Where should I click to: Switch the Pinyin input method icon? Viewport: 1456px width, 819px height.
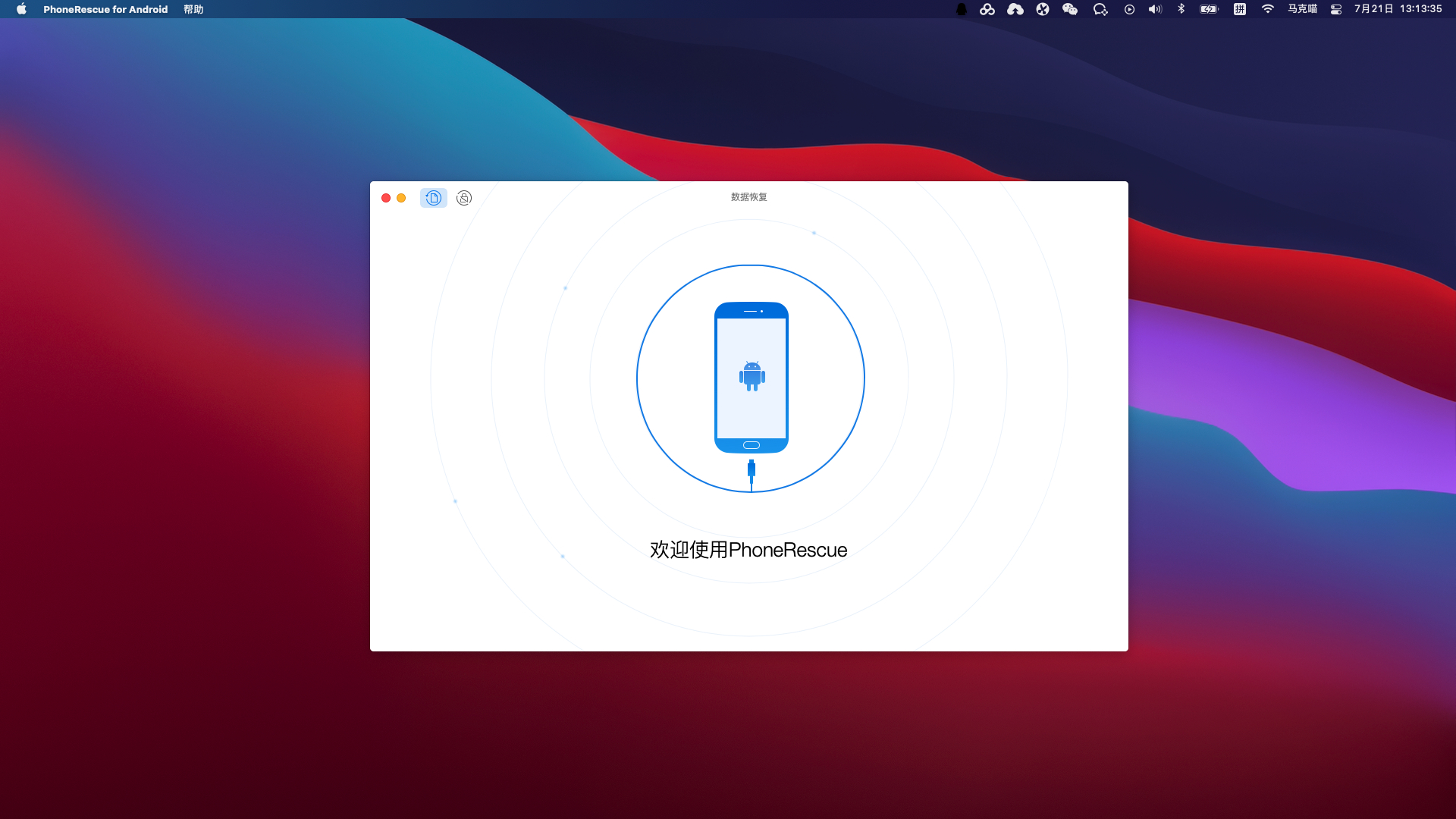1240,9
